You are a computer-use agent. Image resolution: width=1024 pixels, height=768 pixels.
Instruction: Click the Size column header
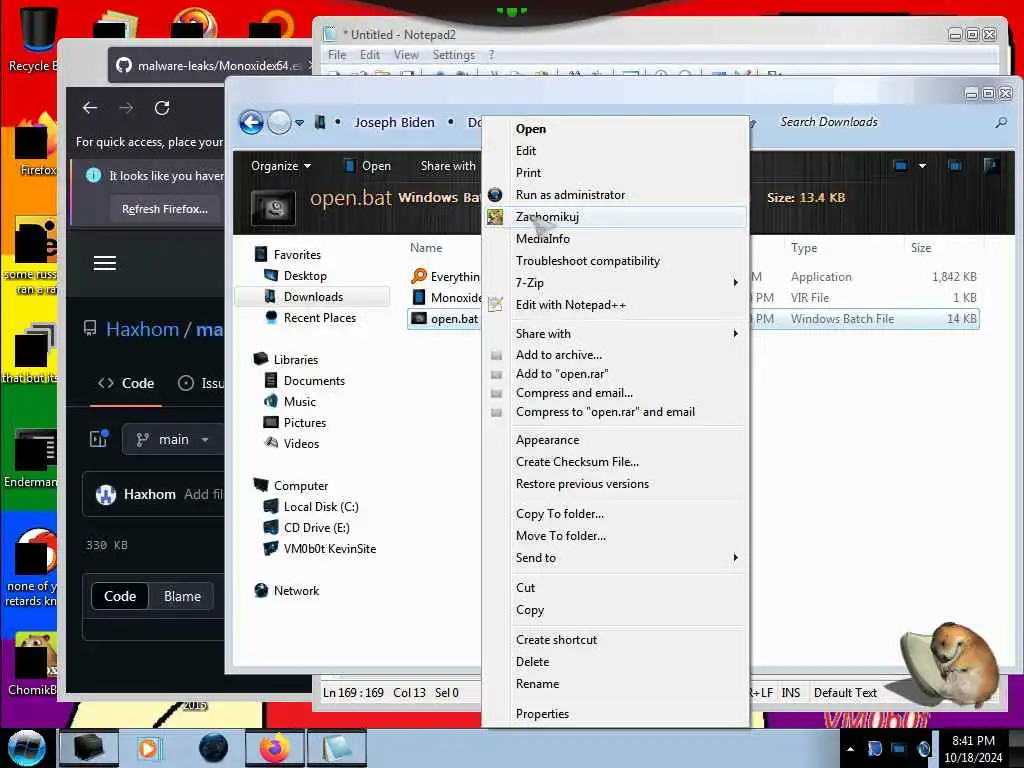click(x=921, y=248)
